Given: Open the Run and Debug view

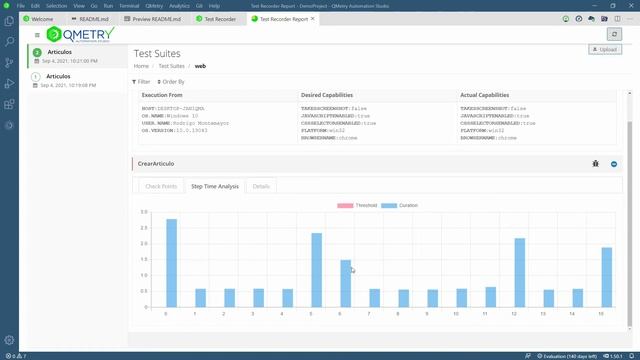Looking at the screenshot, I should 9,83.
